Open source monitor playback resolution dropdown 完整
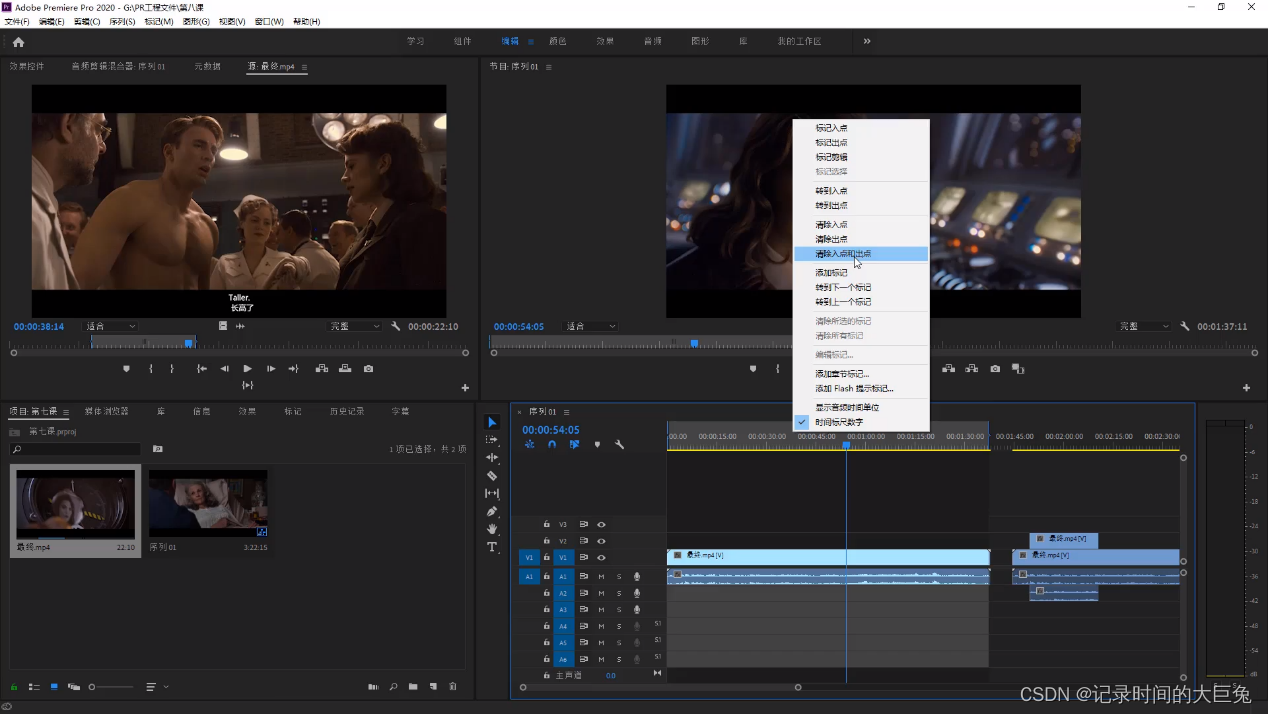1268x714 pixels. 355,326
